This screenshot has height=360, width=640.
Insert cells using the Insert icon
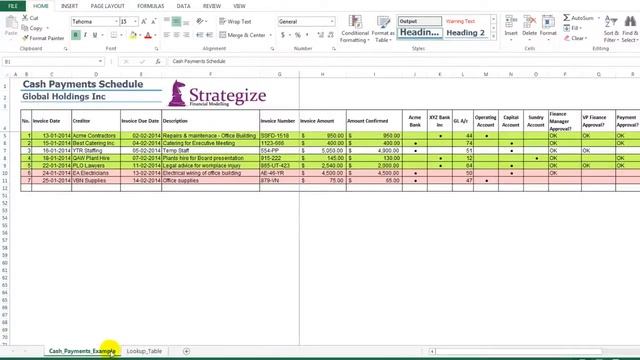[511, 21]
